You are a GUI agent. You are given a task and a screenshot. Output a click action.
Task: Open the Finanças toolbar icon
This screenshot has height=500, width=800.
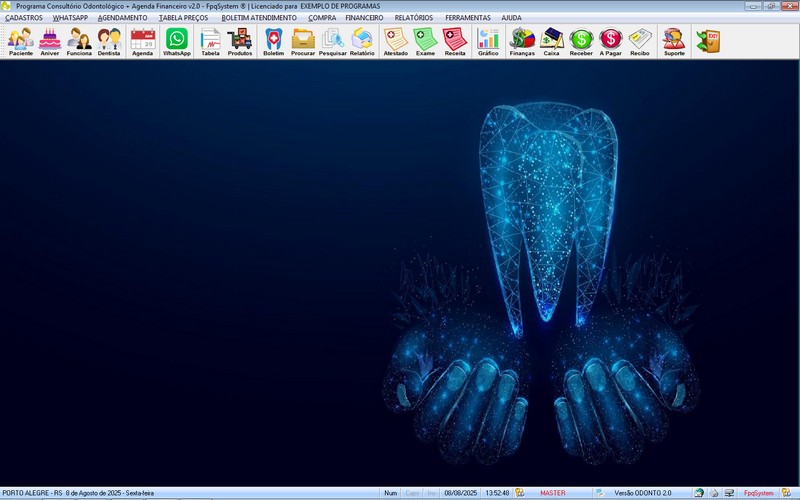pyautogui.click(x=522, y=40)
